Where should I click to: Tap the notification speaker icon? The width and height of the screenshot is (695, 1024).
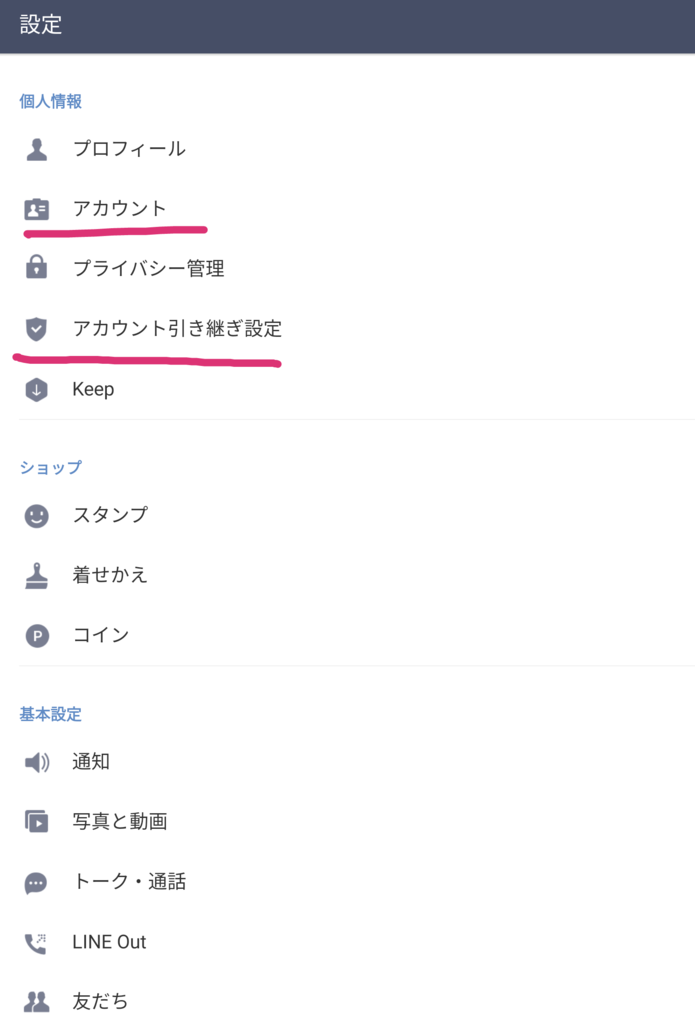tap(37, 762)
